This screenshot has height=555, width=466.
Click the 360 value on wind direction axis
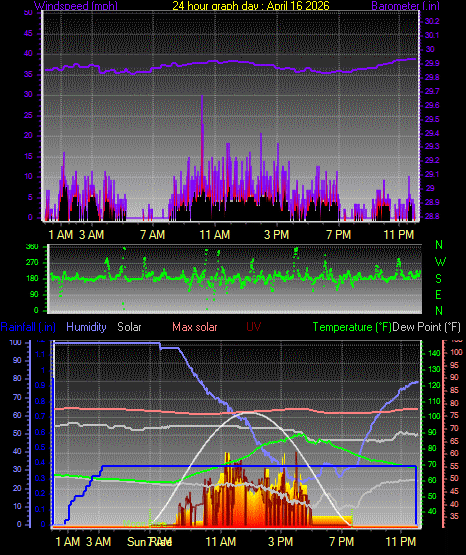(32, 247)
